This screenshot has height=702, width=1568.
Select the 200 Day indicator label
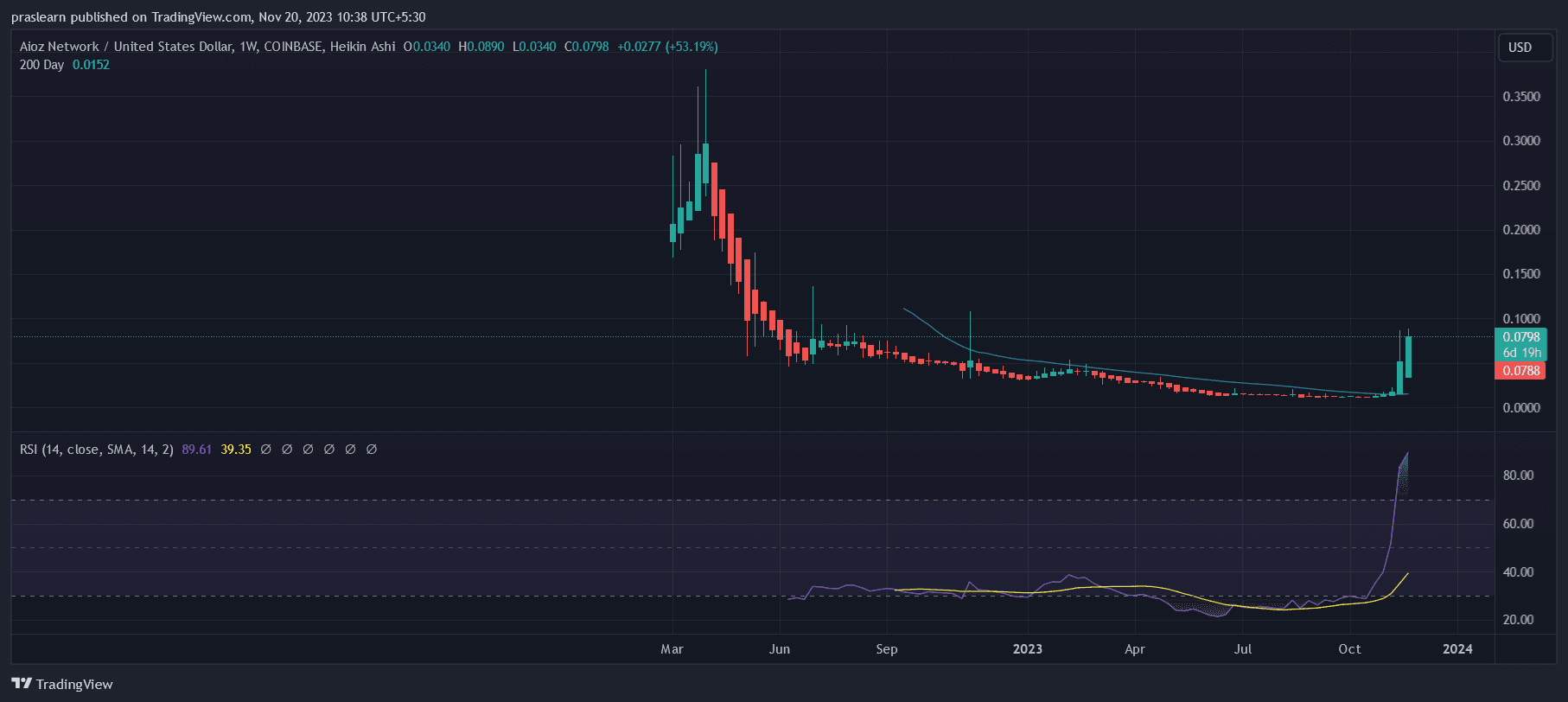(x=41, y=65)
